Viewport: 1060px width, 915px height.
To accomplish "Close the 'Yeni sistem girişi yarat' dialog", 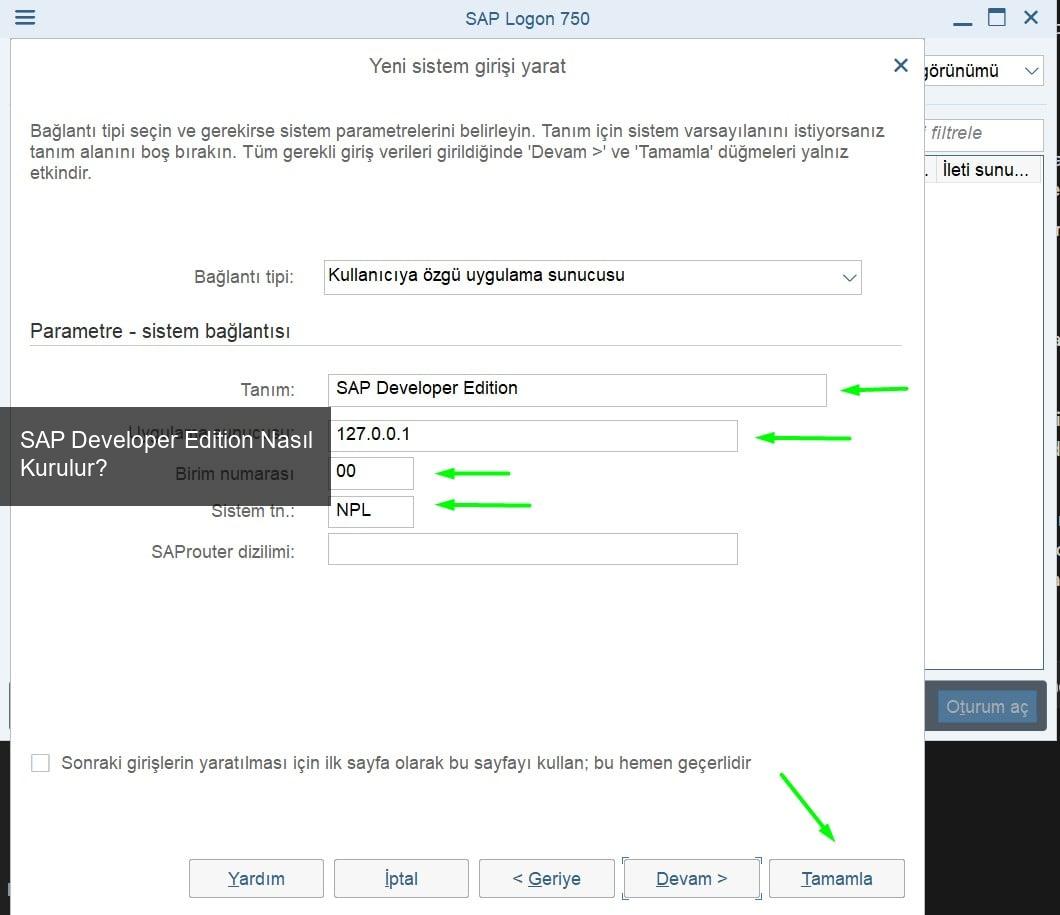I will [x=900, y=66].
